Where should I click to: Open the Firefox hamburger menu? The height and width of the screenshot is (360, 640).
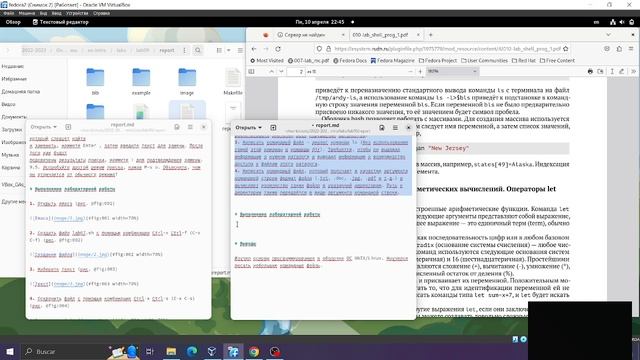[631, 49]
